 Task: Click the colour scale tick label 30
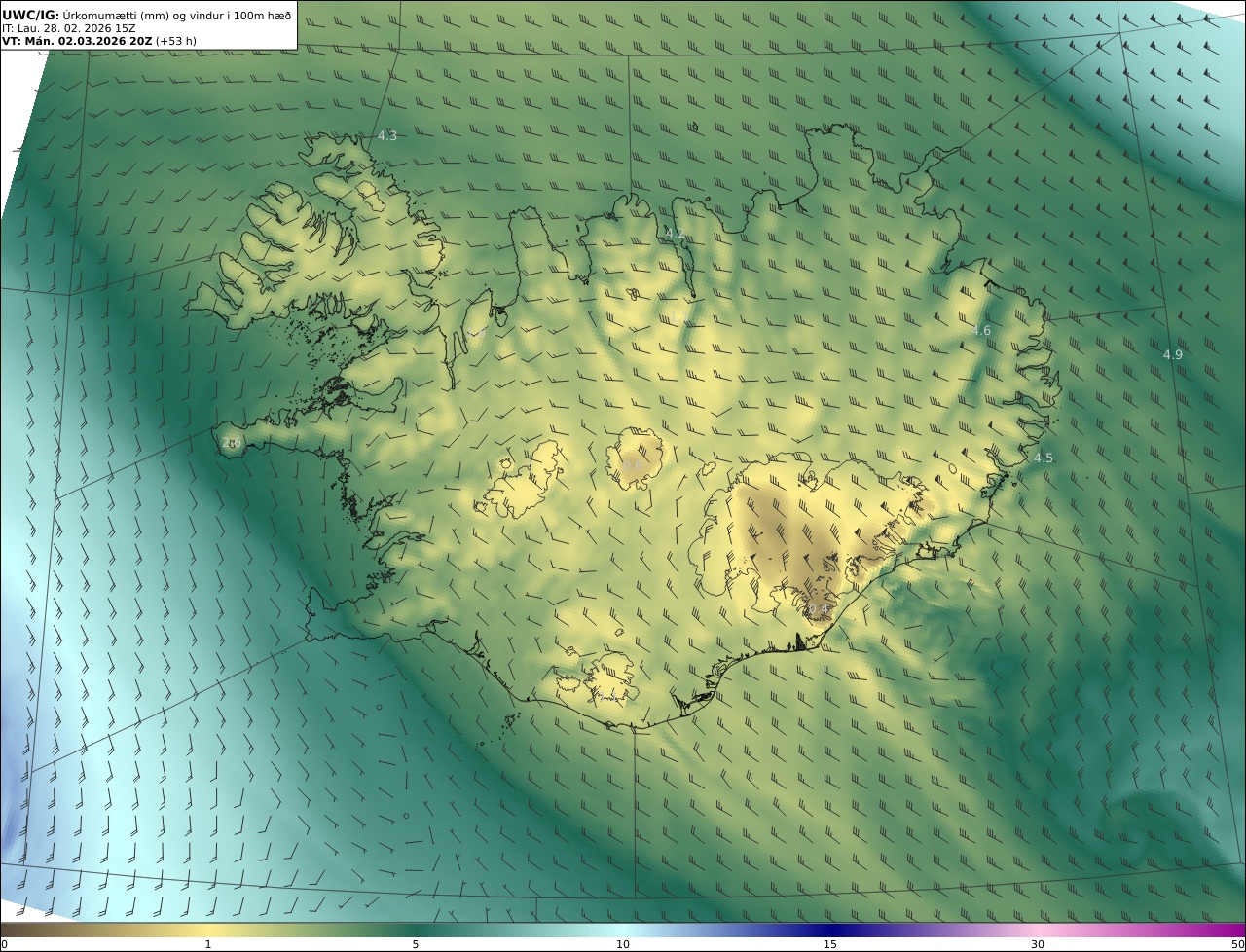(x=1038, y=944)
